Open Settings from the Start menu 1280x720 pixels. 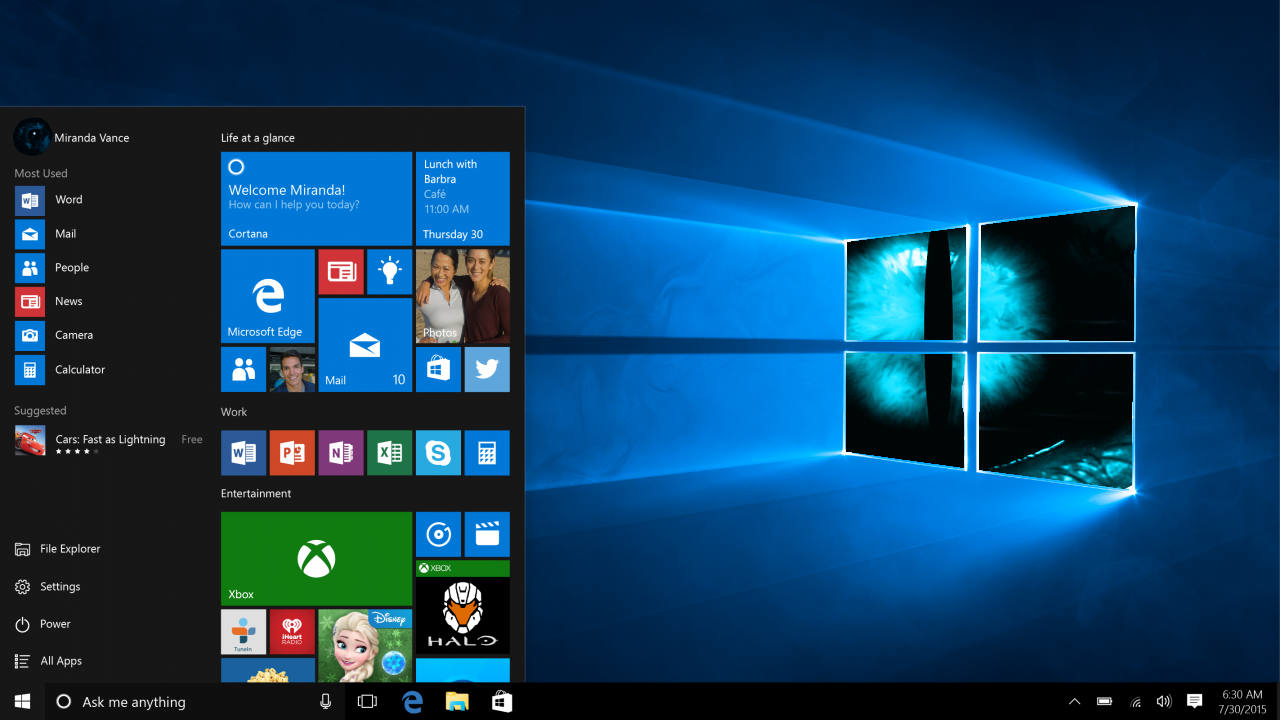coord(60,586)
